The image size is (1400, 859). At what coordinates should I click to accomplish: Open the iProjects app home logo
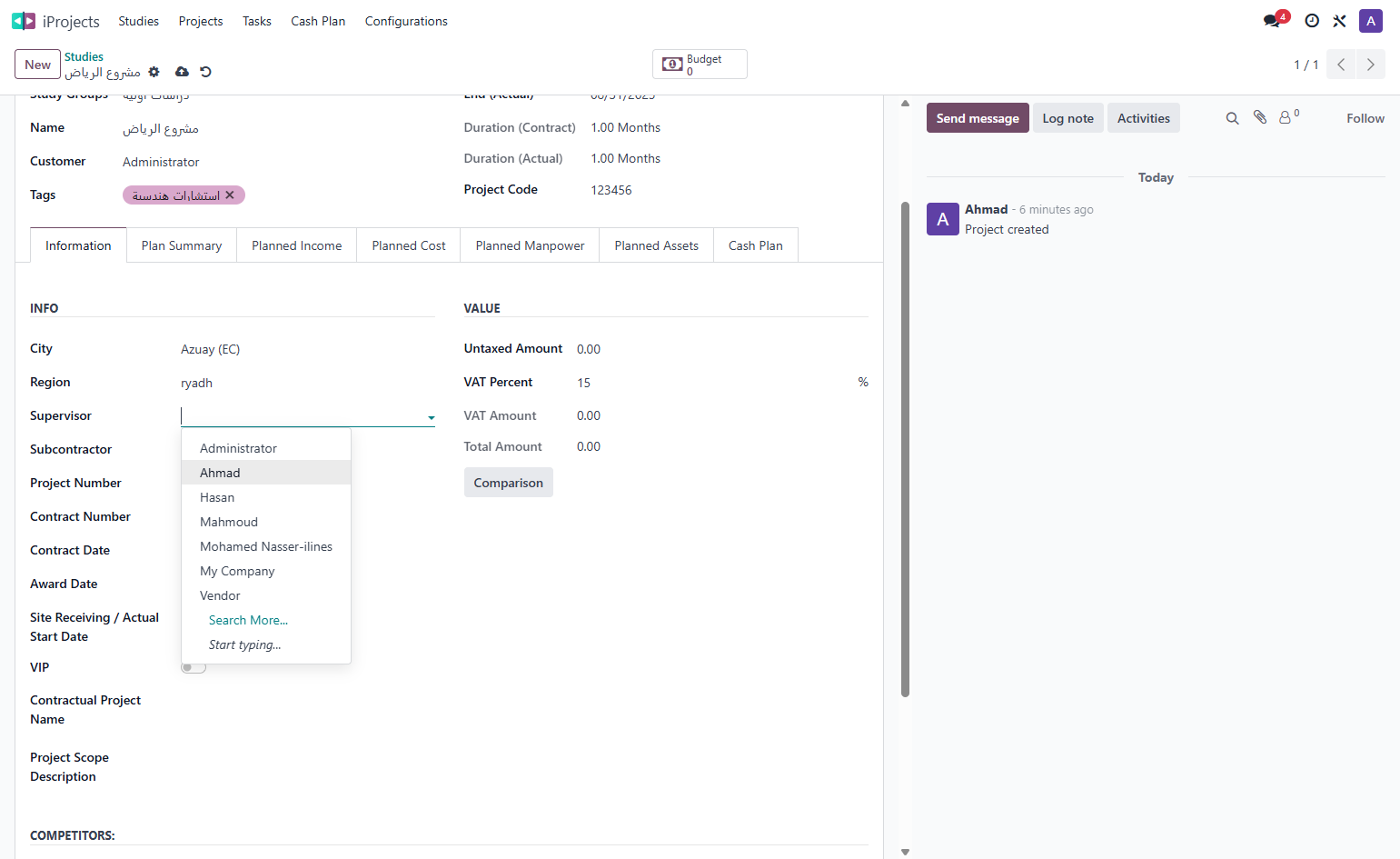click(x=24, y=21)
